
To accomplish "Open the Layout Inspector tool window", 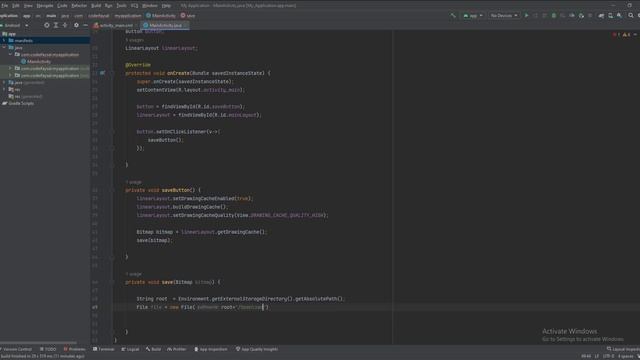I will point(624,349).
